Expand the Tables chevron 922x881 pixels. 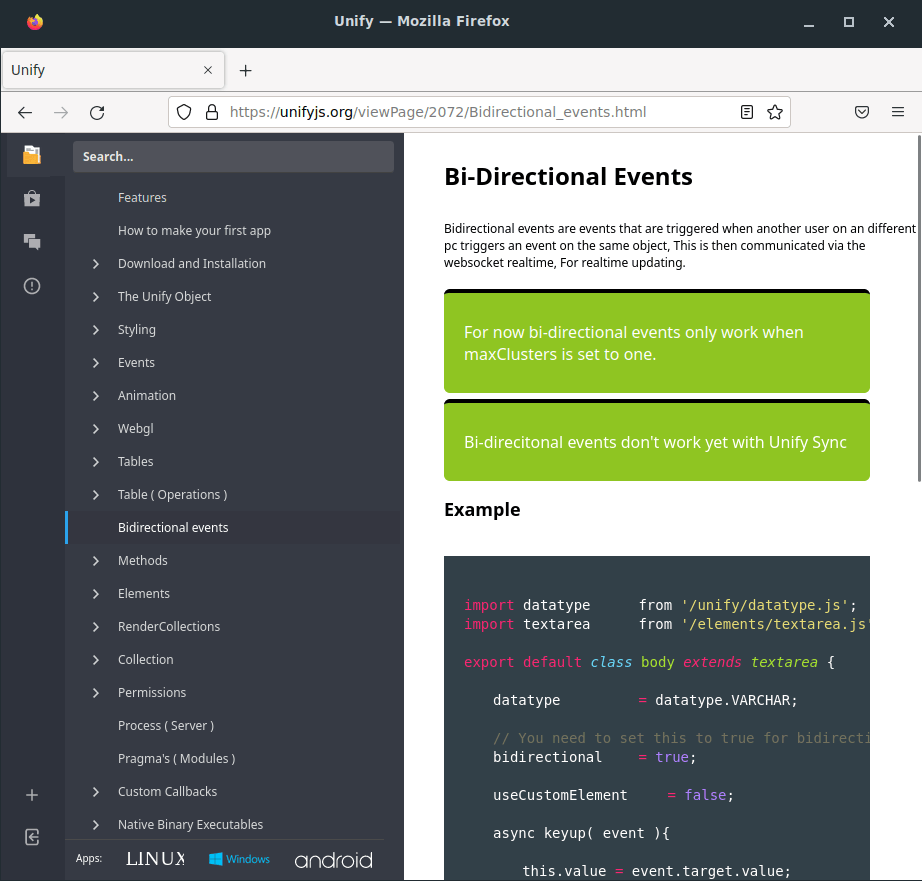[x=96, y=462]
